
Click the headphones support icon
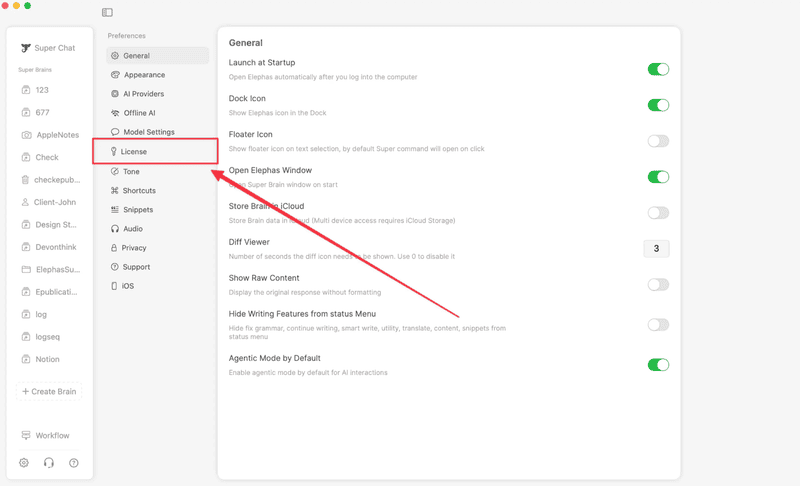click(x=49, y=463)
